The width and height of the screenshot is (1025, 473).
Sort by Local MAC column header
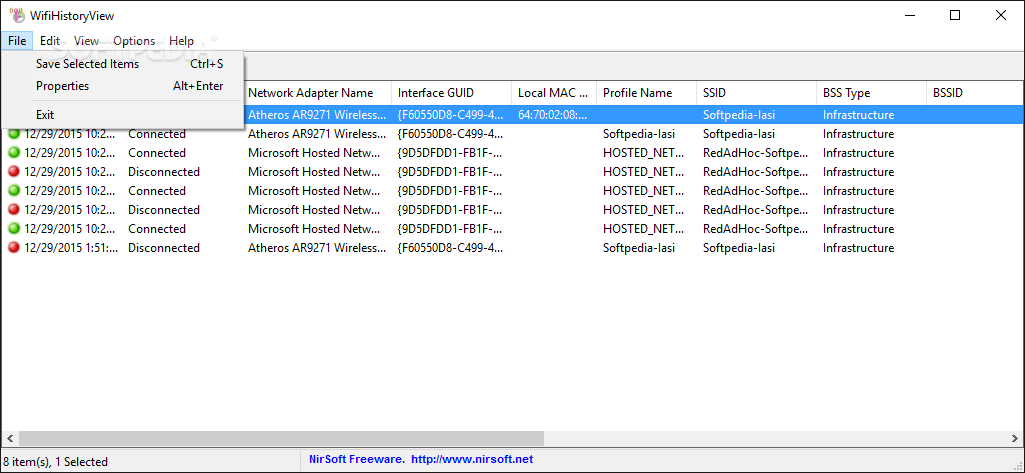(554, 93)
